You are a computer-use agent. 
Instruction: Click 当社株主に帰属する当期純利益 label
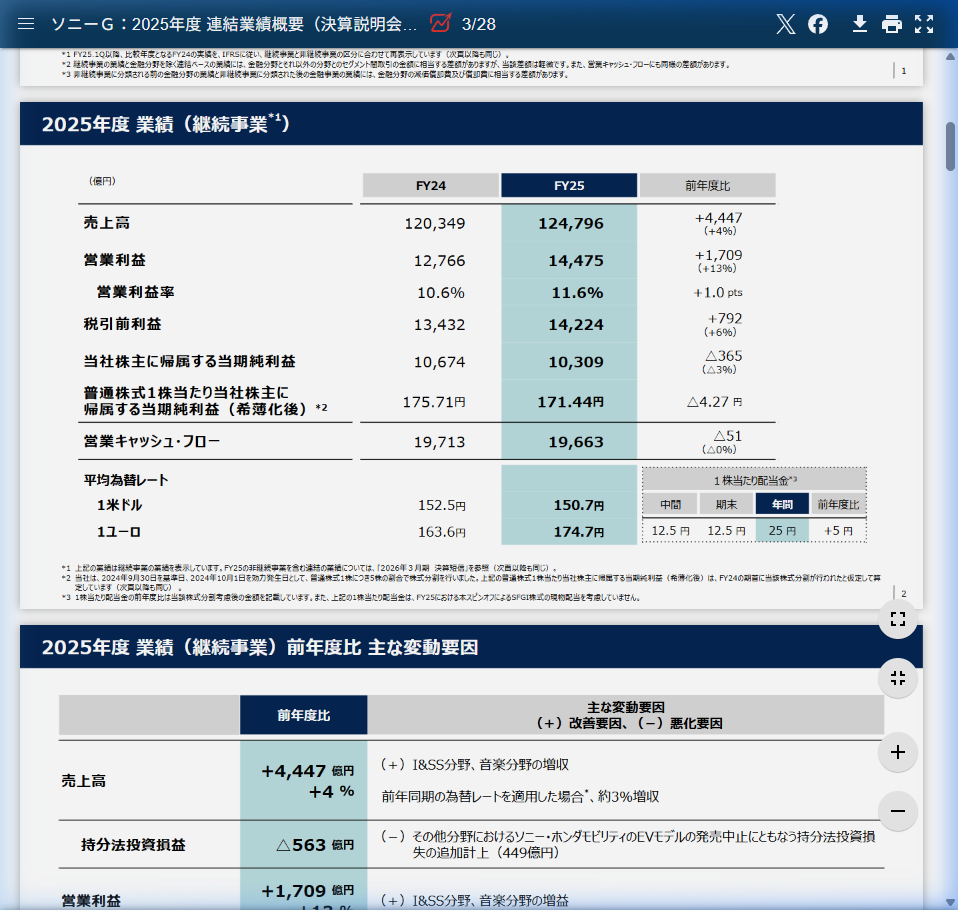(189, 361)
